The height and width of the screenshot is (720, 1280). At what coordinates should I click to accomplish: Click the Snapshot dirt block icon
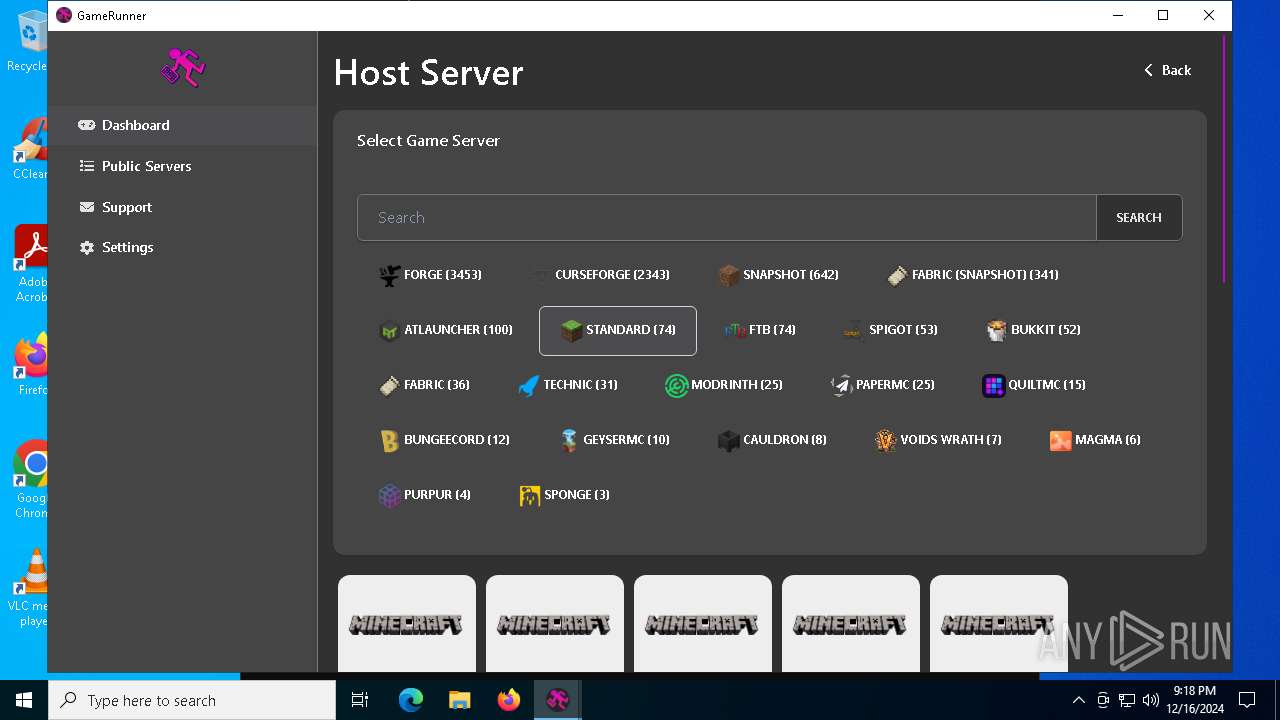pyautogui.click(x=729, y=275)
